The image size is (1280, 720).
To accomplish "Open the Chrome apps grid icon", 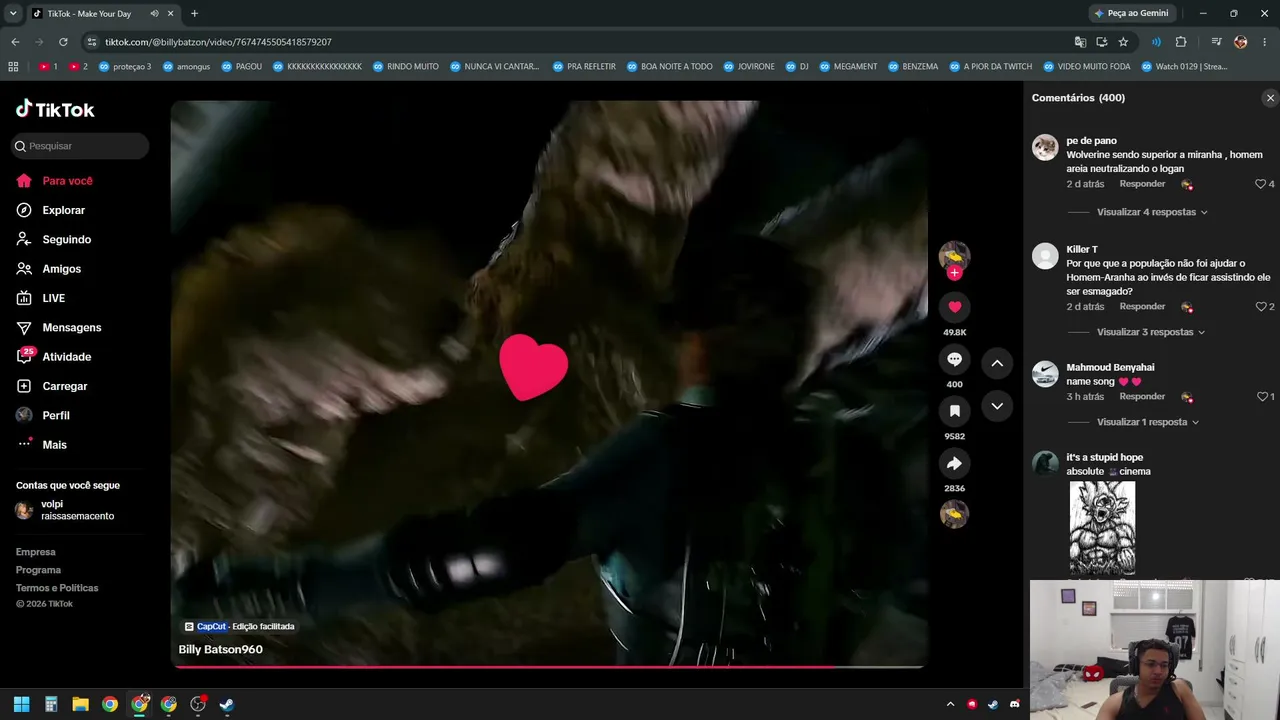I will coord(13,67).
